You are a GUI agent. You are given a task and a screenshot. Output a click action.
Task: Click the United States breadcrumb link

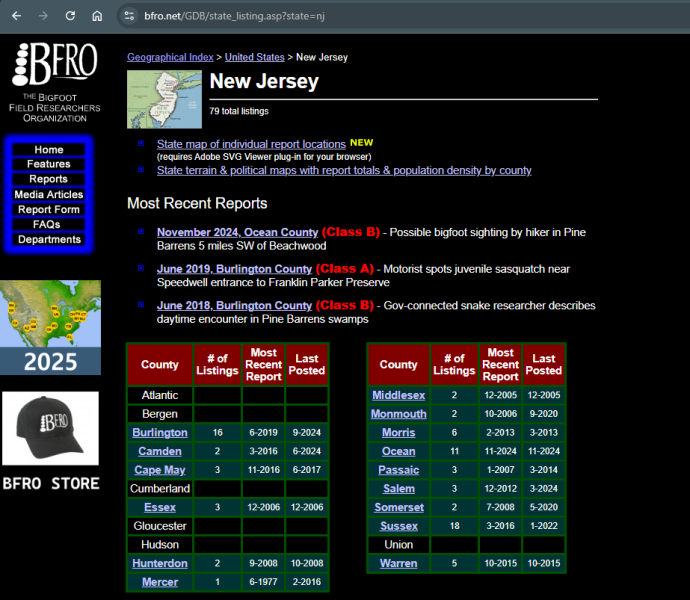254,58
